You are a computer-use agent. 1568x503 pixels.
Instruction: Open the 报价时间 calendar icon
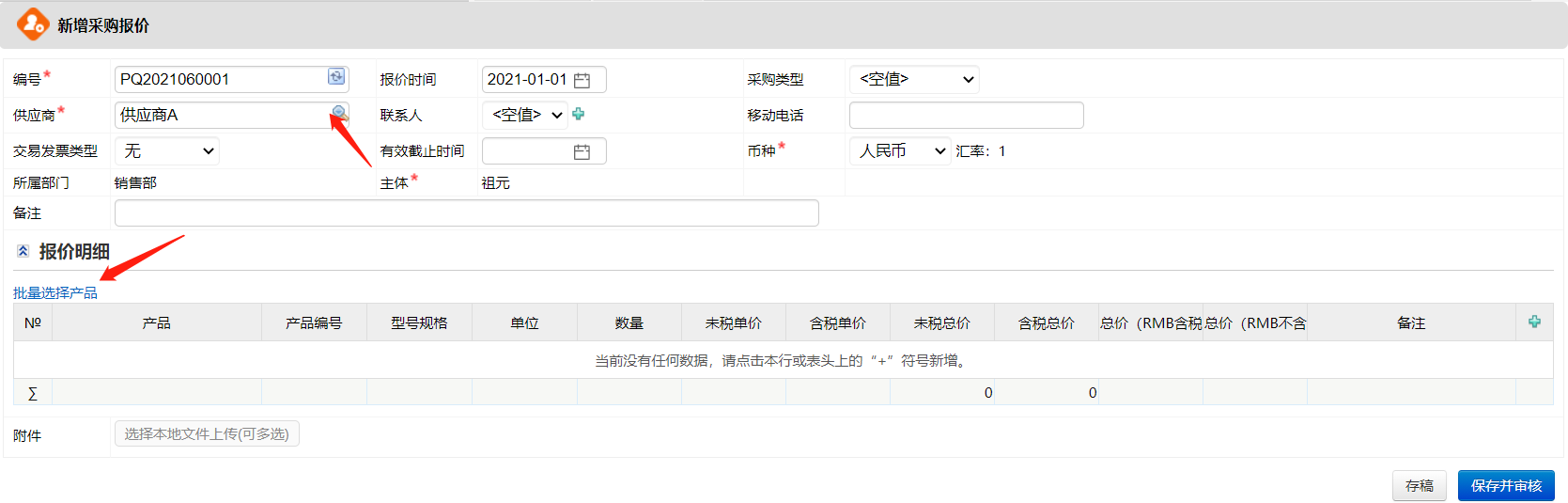coord(582,80)
